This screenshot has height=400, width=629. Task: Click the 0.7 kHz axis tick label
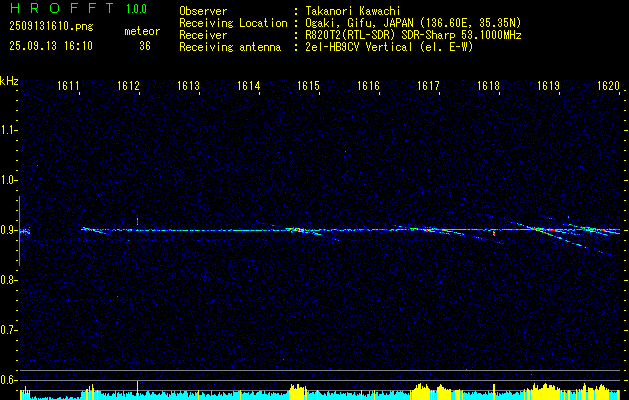tap(8, 330)
